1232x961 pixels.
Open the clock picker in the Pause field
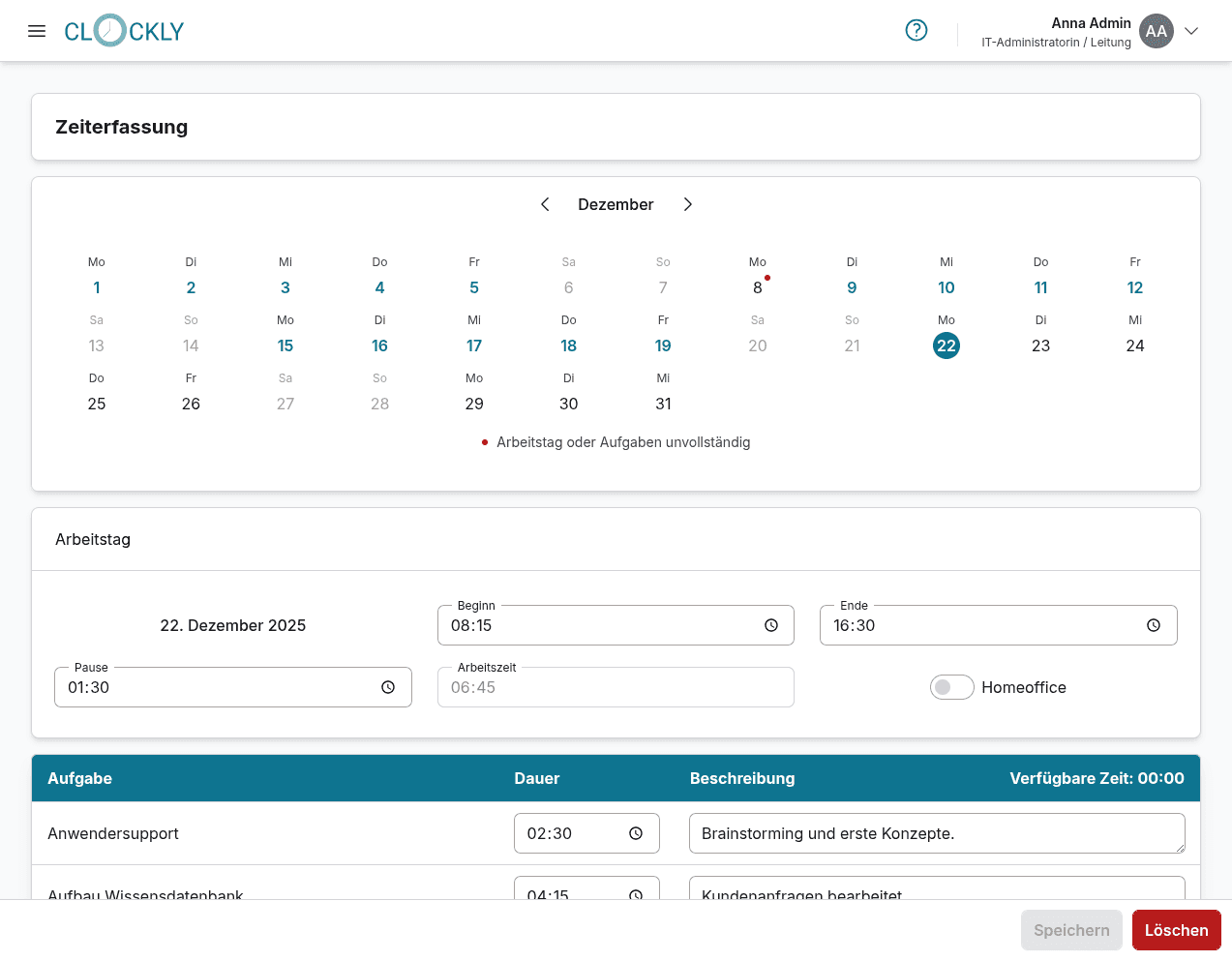pos(388,687)
